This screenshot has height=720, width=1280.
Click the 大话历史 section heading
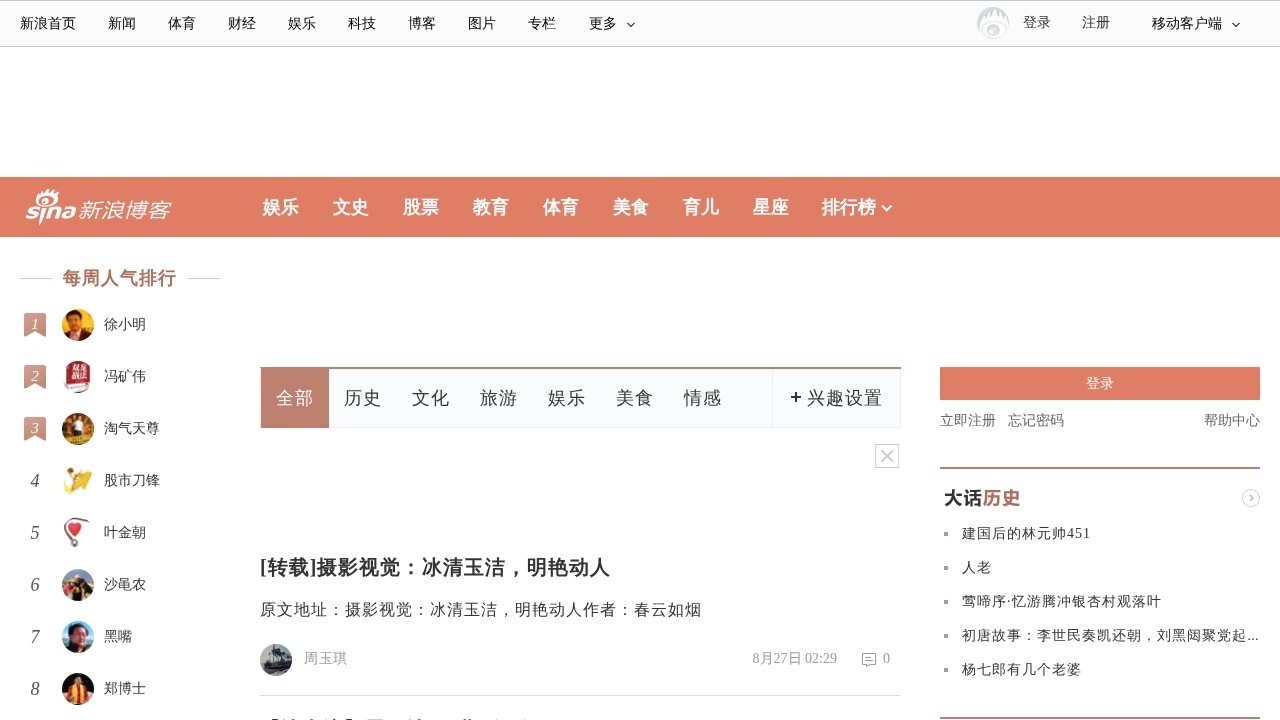[x=982, y=498]
